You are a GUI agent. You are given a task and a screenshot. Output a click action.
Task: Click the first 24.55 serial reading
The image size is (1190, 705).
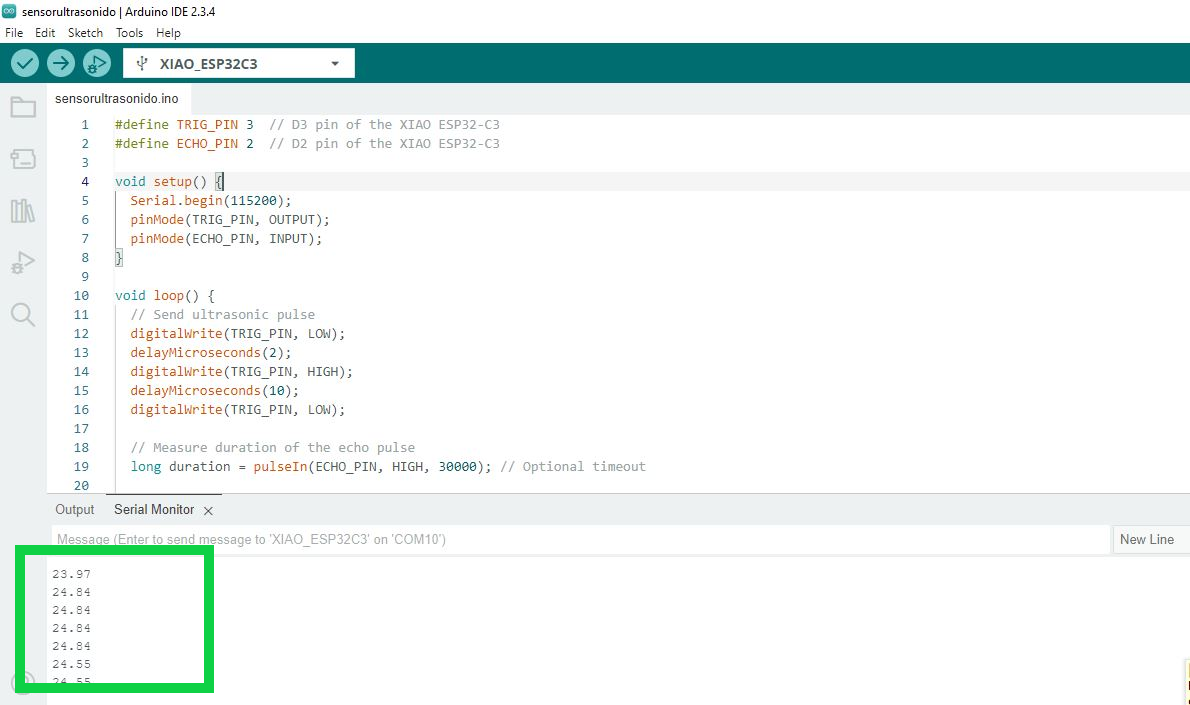(71, 664)
